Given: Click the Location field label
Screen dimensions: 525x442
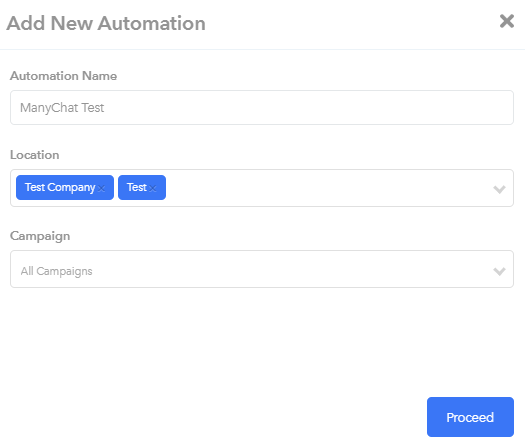Looking at the screenshot, I should [x=35, y=155].
